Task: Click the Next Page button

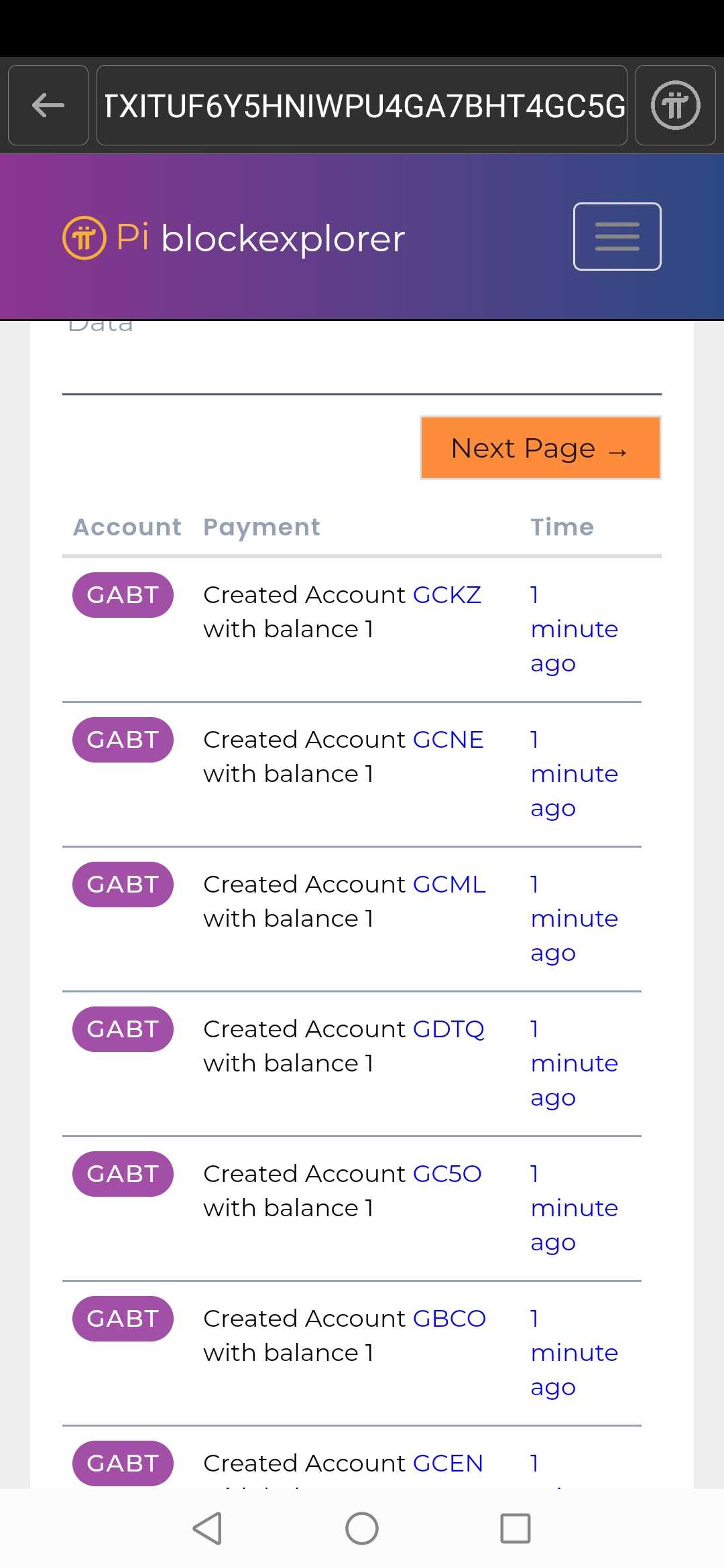Action: coord(540,448)
